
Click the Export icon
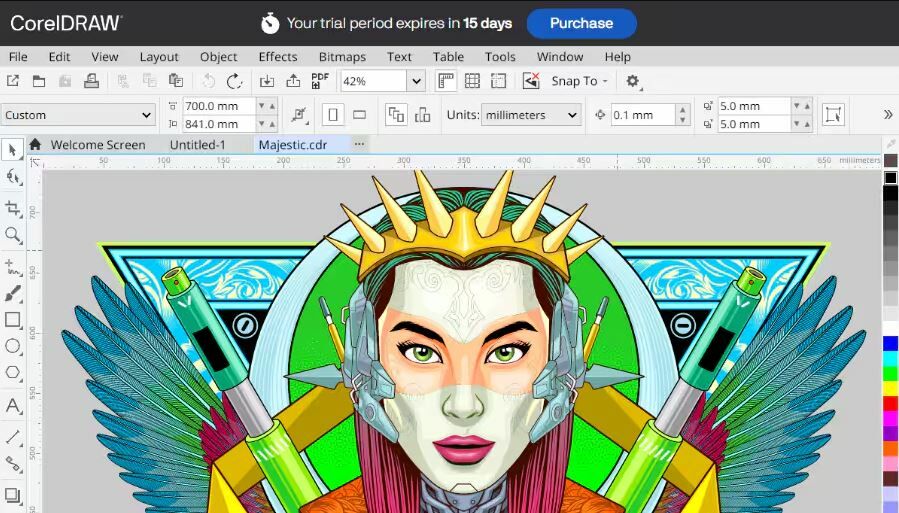coord(293,81)
